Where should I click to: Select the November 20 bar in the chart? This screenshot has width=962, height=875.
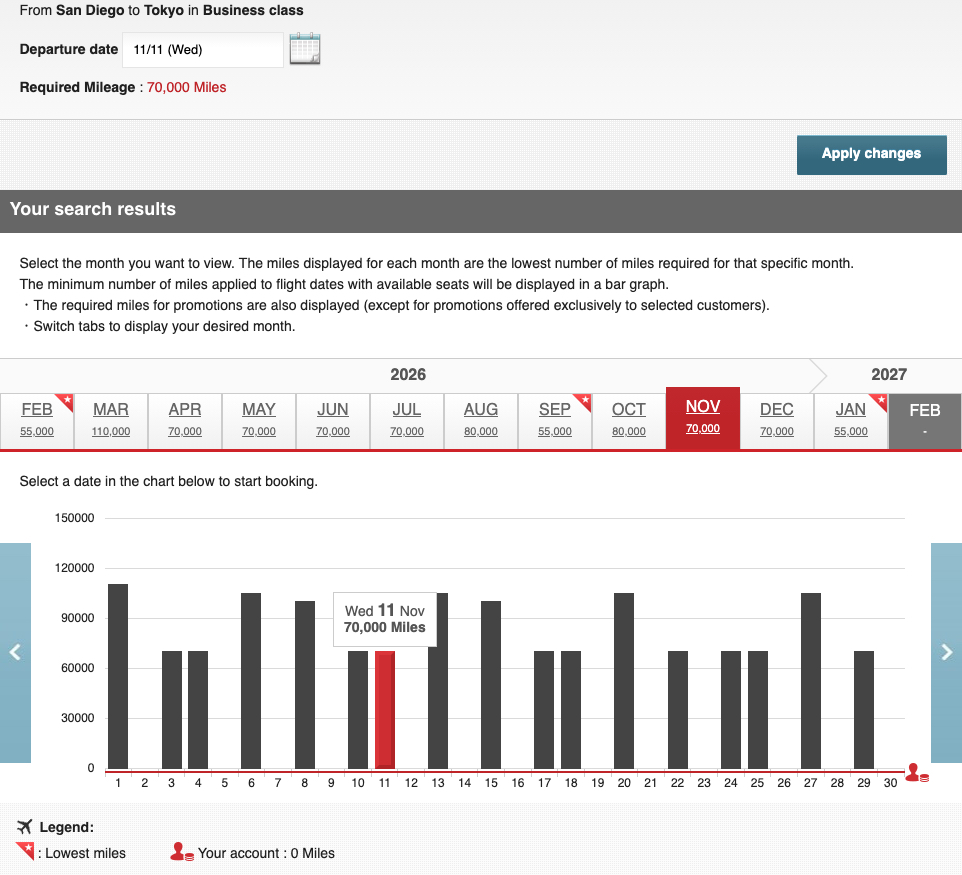623,680
